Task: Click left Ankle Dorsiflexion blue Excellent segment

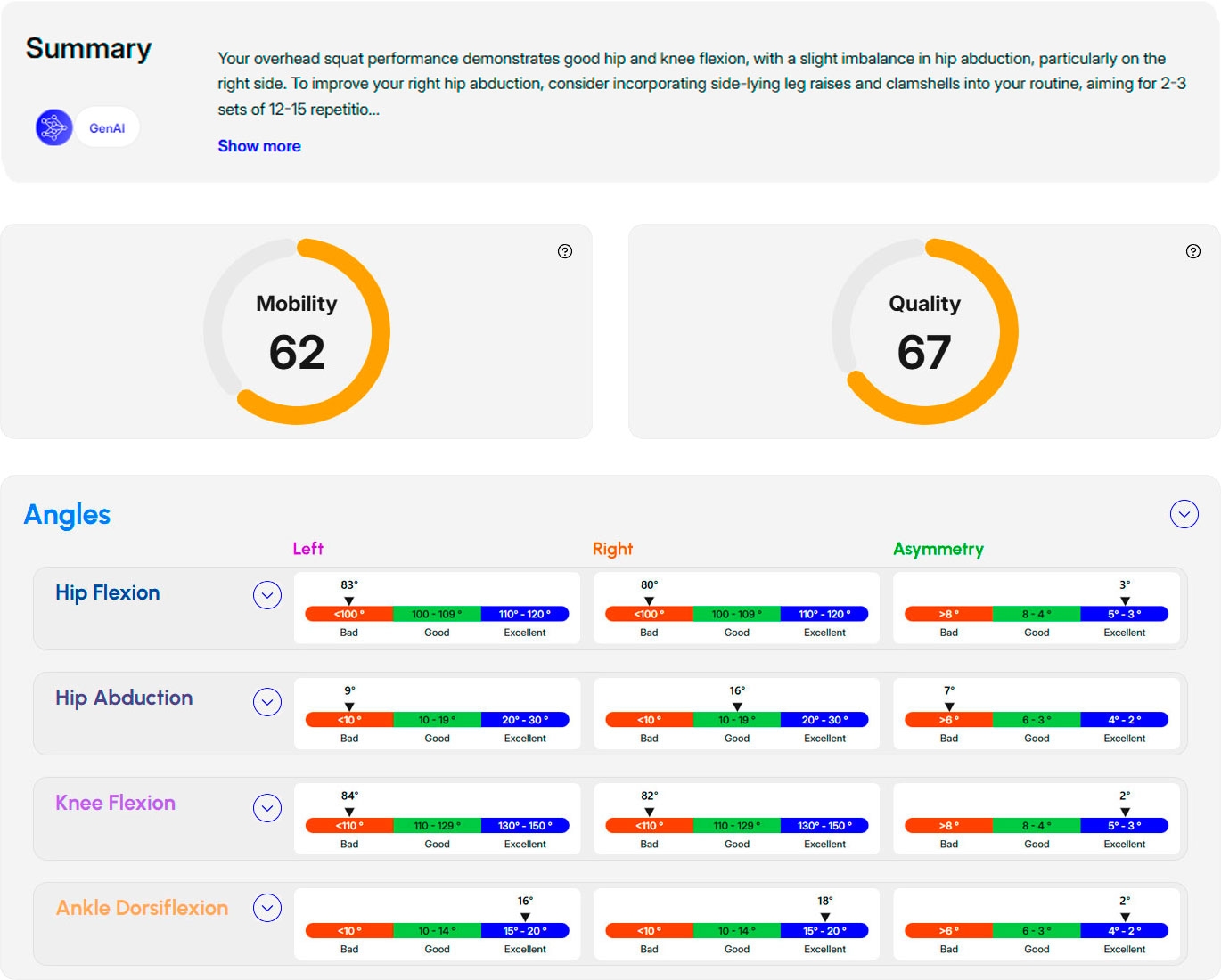Action: click(525, 931)
